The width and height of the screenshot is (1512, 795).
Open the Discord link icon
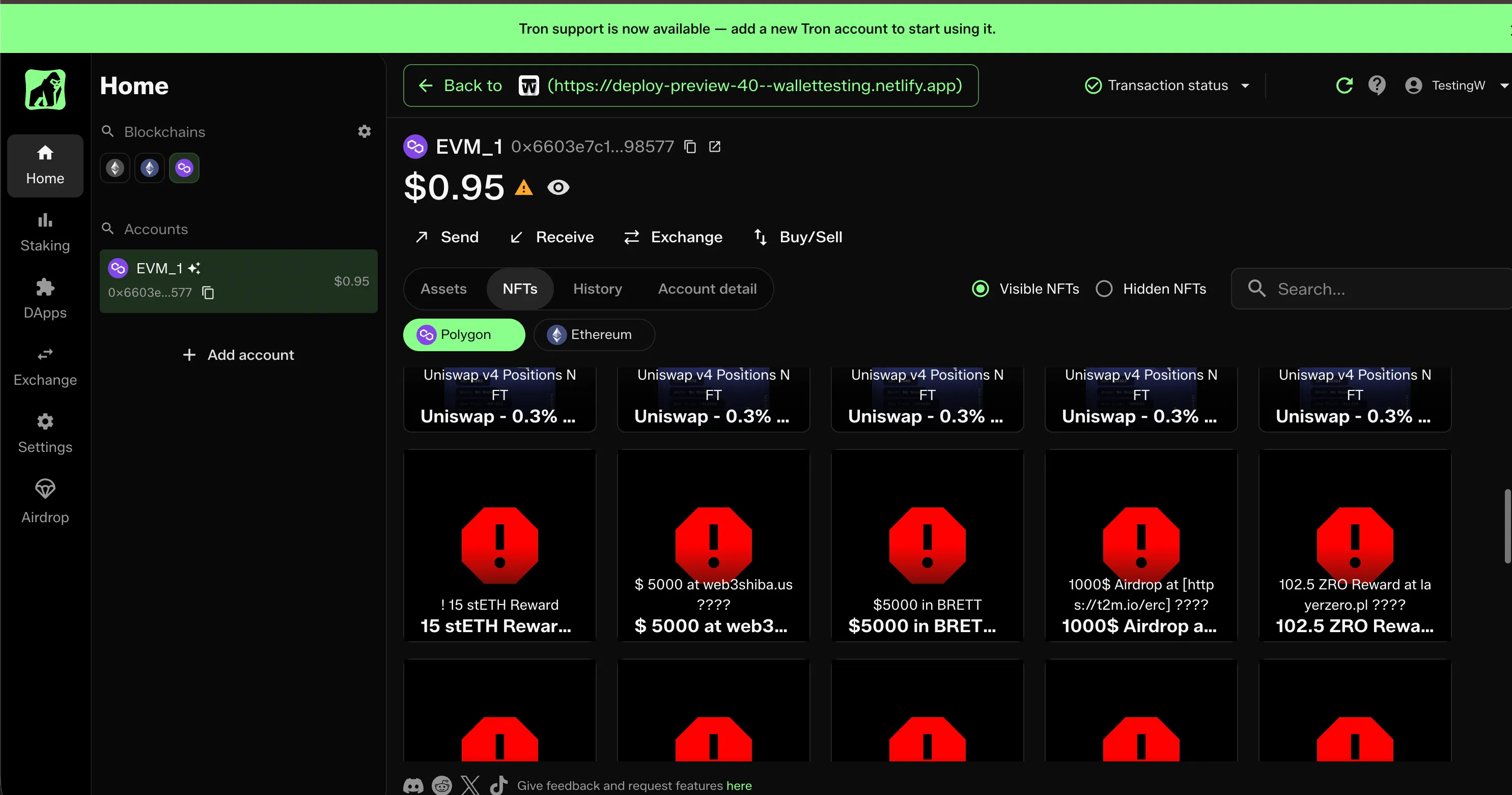(x=413, y=786)
